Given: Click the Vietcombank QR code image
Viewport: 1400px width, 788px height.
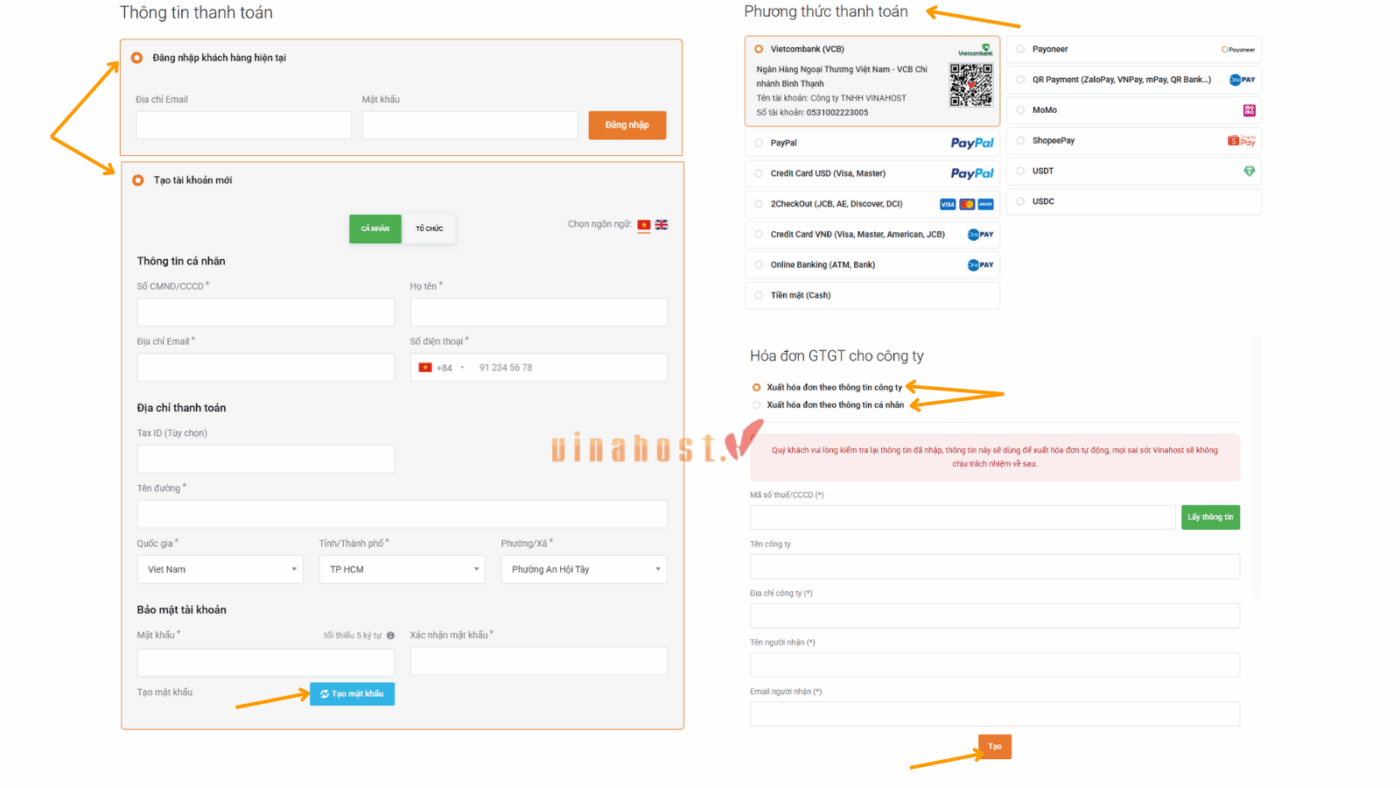Looking at the screenshot, I should [x=970, y=85].
